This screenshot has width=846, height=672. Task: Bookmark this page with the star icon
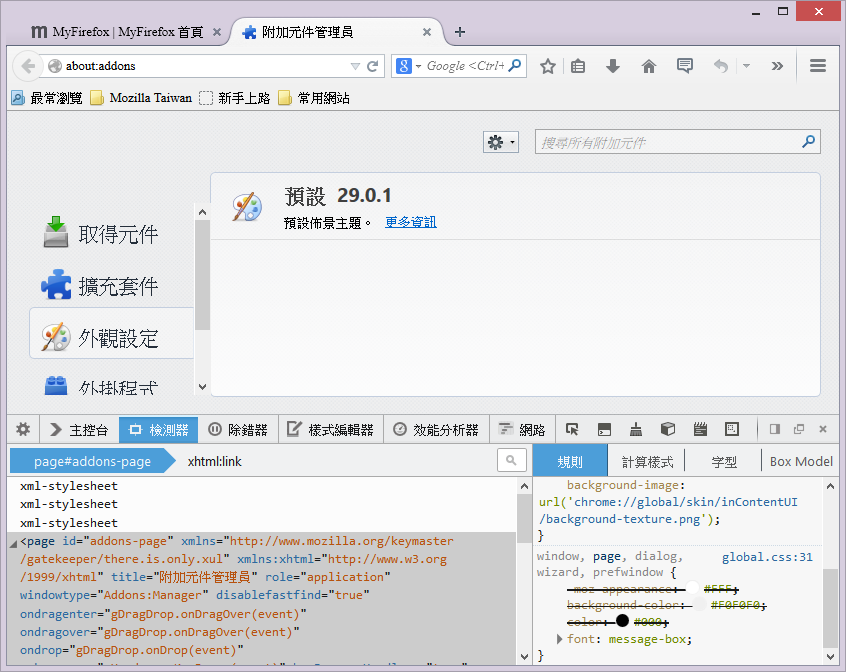(x=548, y=66)
